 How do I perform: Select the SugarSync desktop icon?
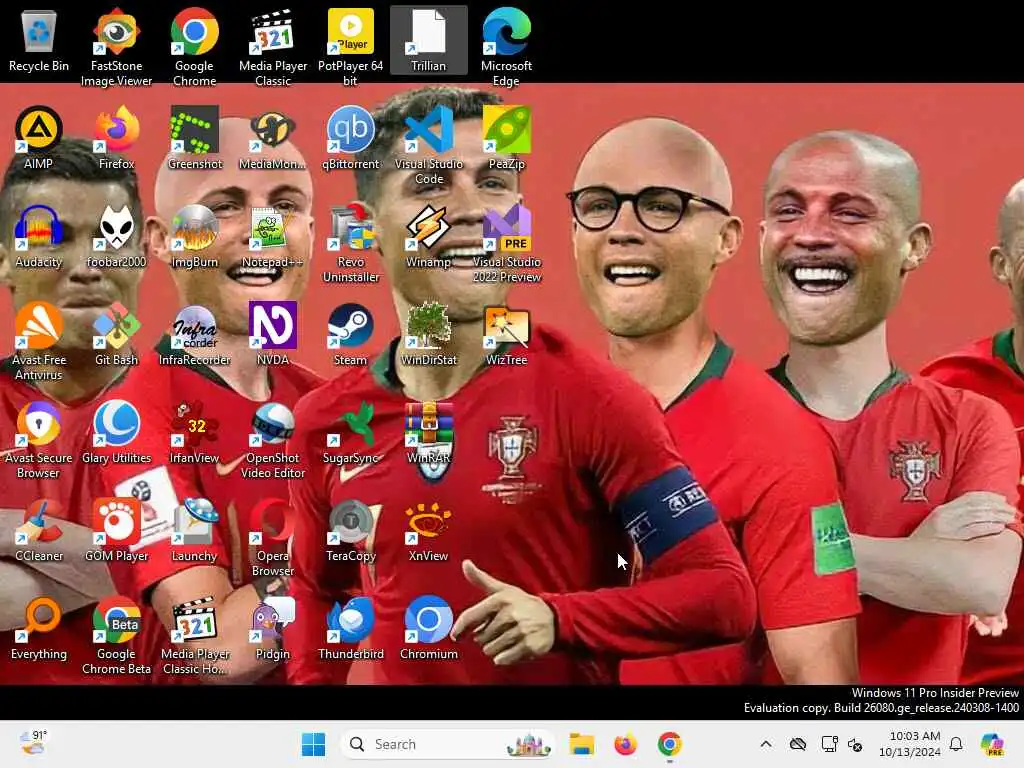(x=351, y=432)
